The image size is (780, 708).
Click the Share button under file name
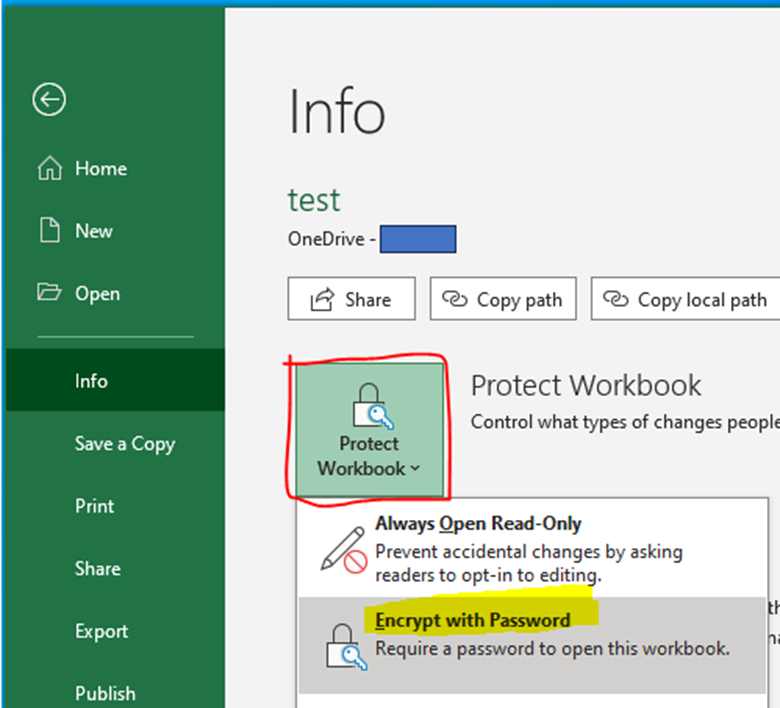[351, 299]
